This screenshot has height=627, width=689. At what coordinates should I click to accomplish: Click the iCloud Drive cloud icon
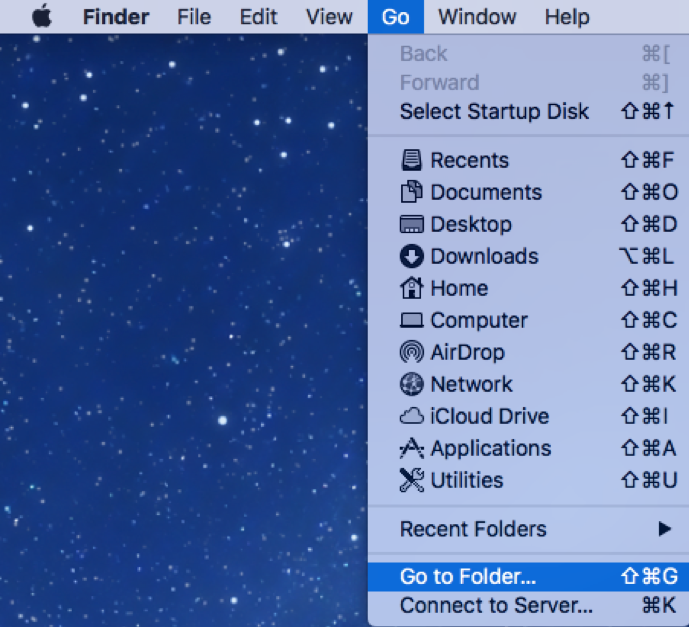click(411, 416)
